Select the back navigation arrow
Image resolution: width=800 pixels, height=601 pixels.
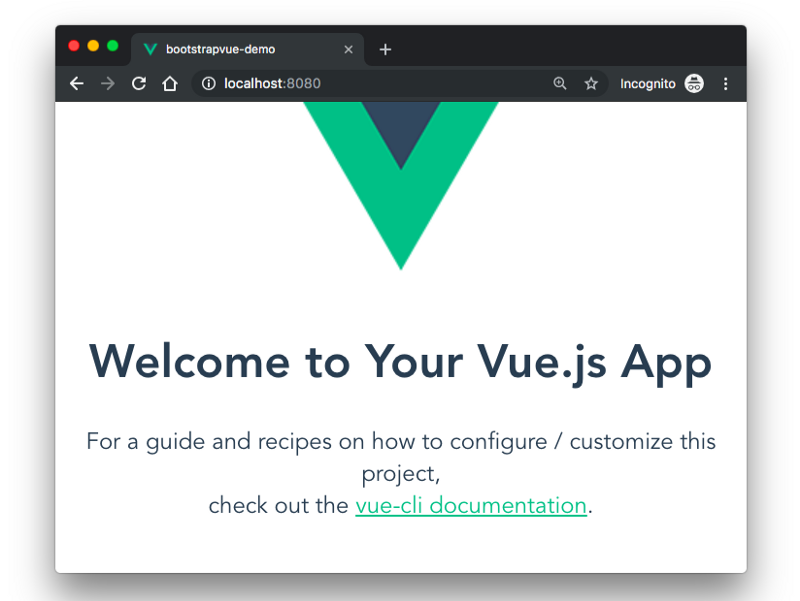(x=76, y=83)
